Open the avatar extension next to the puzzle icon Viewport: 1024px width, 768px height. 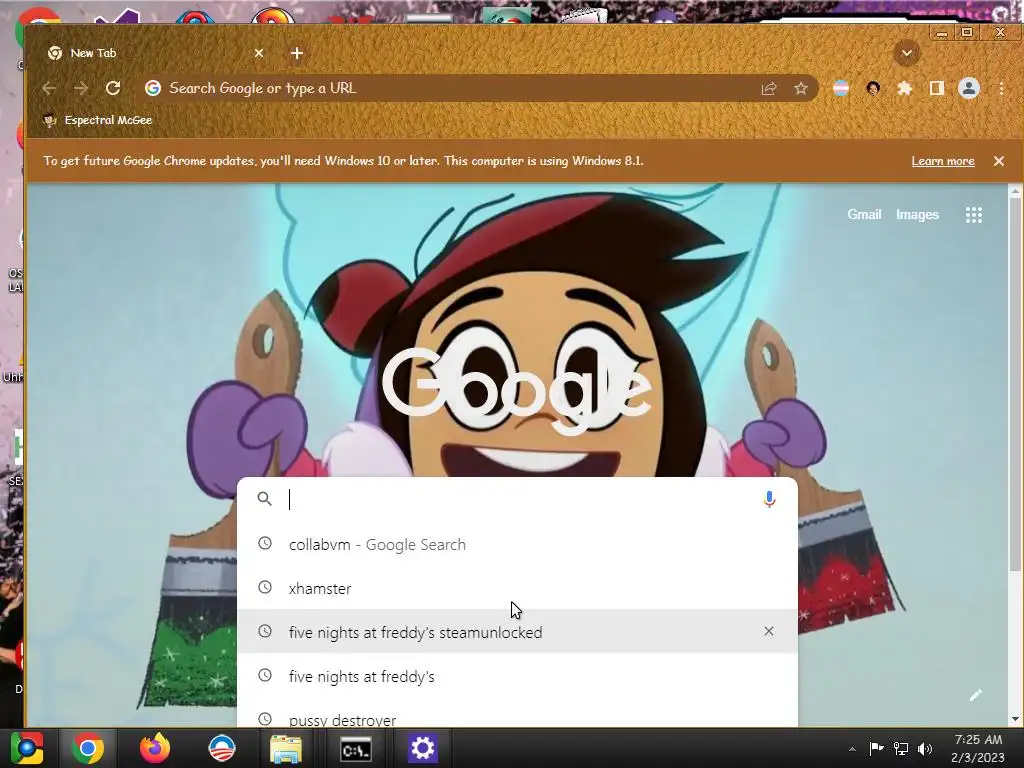coord(873,88)
